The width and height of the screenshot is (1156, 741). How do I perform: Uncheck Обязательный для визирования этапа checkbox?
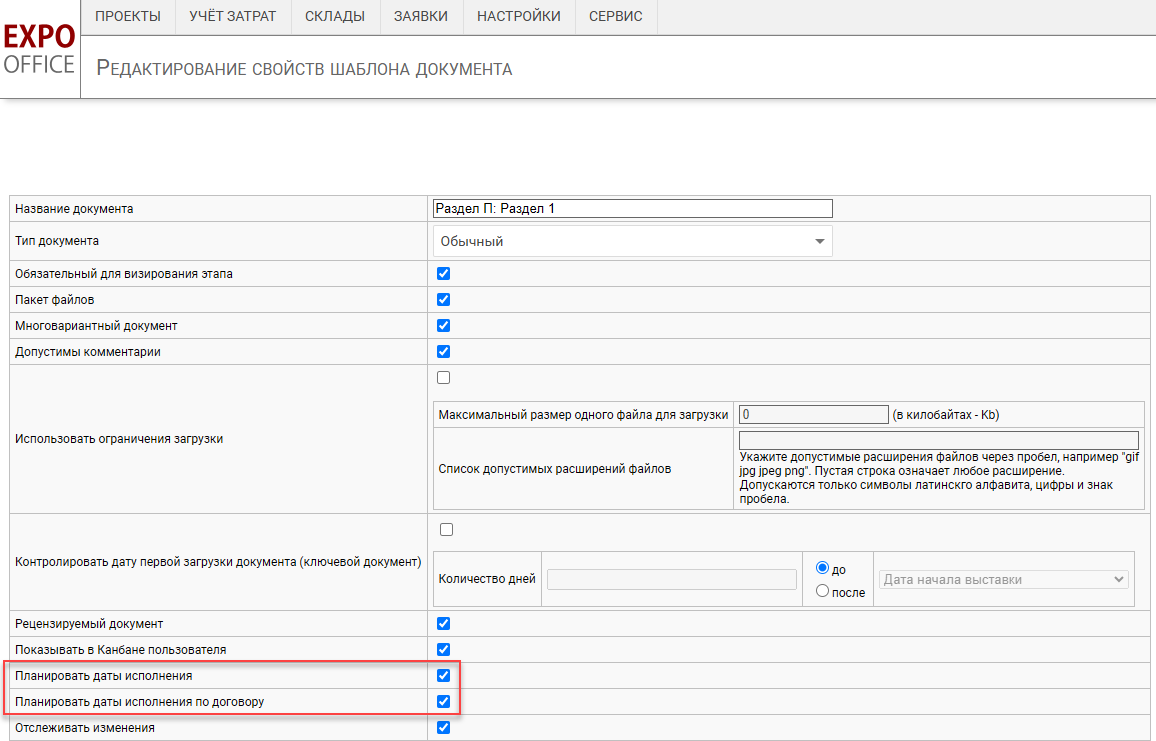[x=444, y=274]
